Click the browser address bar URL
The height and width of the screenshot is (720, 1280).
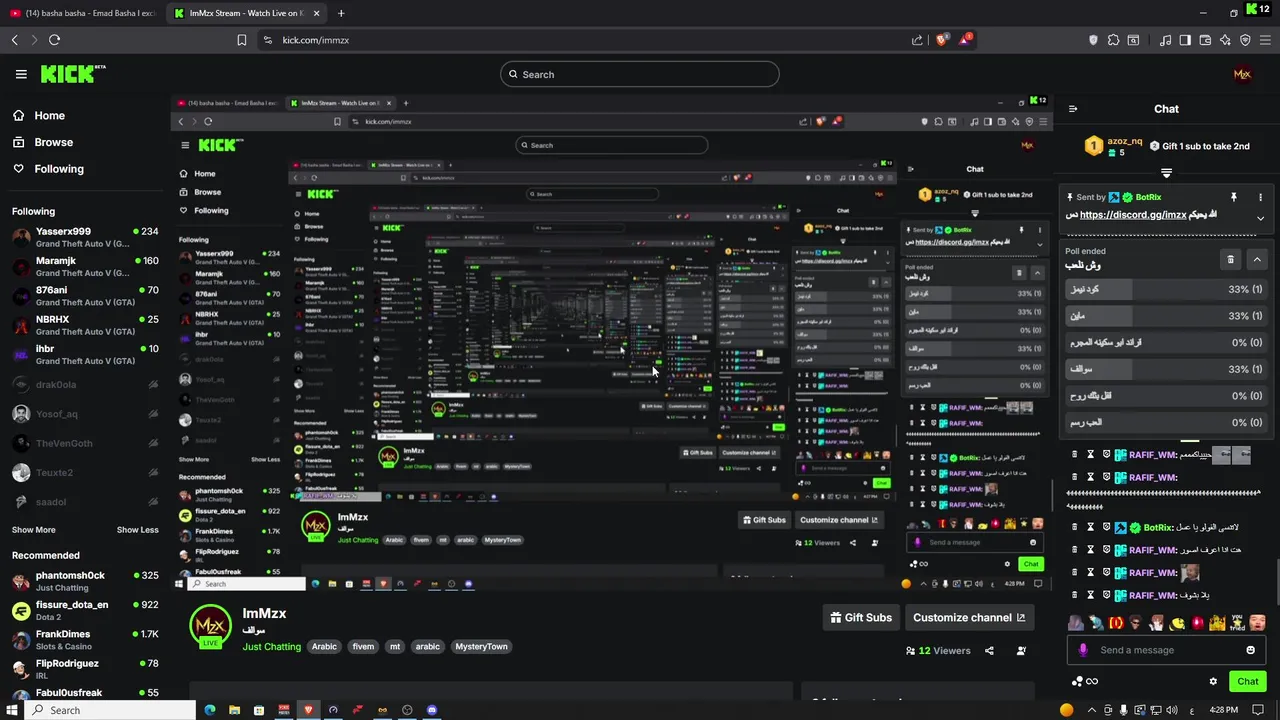(x=316, y=40)
